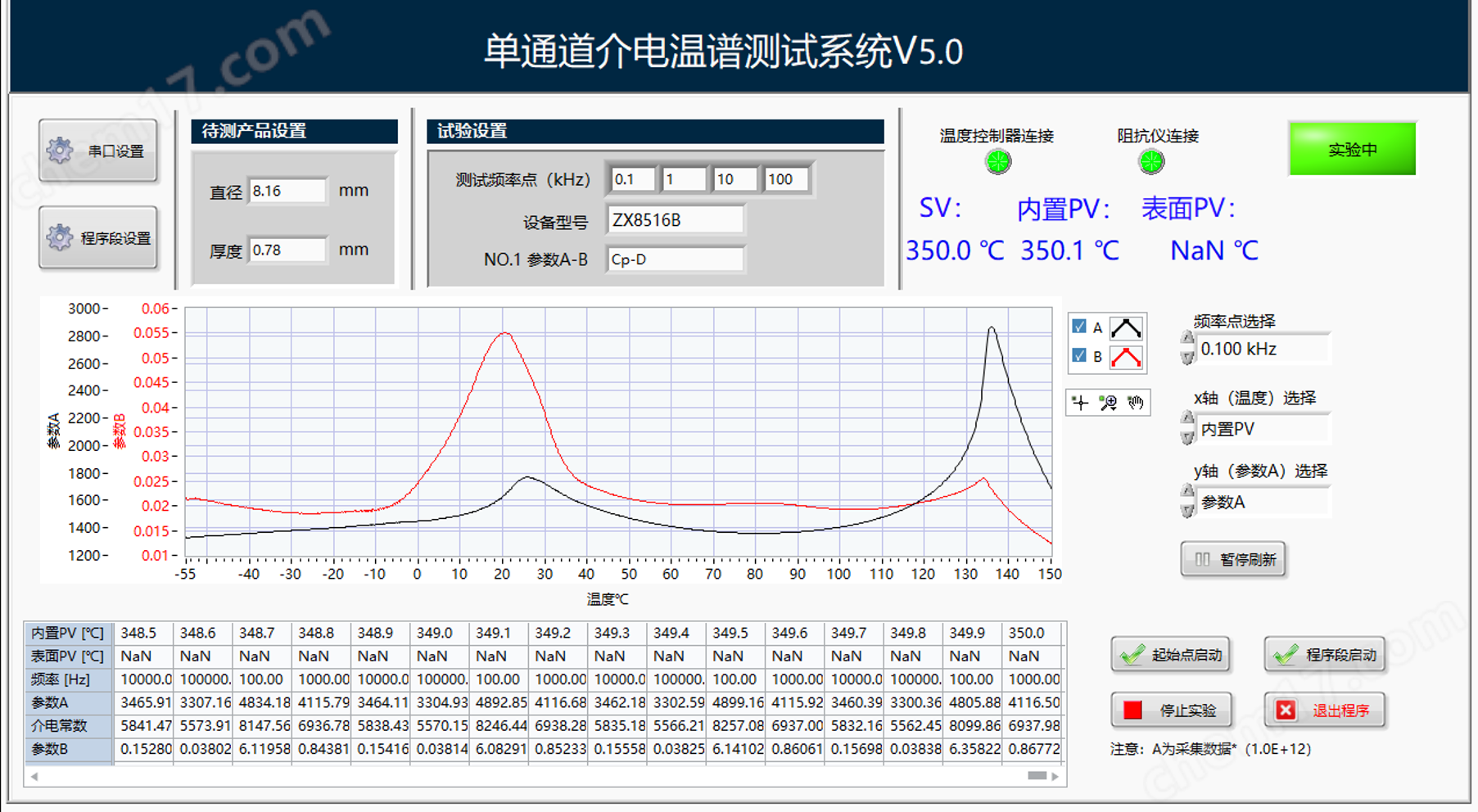Open the 串口设置 serial port settings
1478x812 pixels.
[x=98, y=151]
